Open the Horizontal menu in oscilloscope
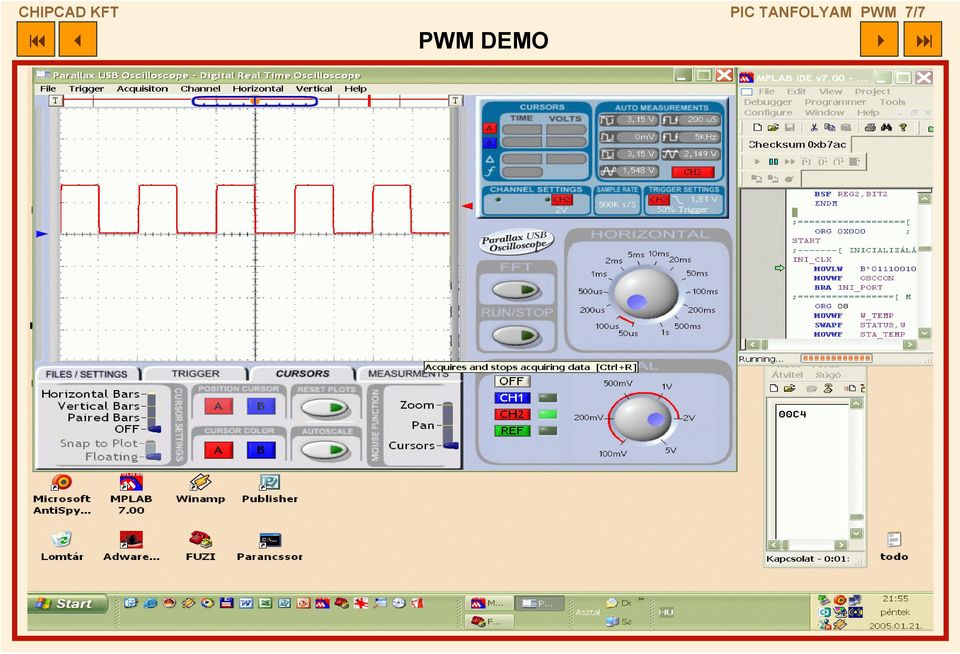 [258, 89]
